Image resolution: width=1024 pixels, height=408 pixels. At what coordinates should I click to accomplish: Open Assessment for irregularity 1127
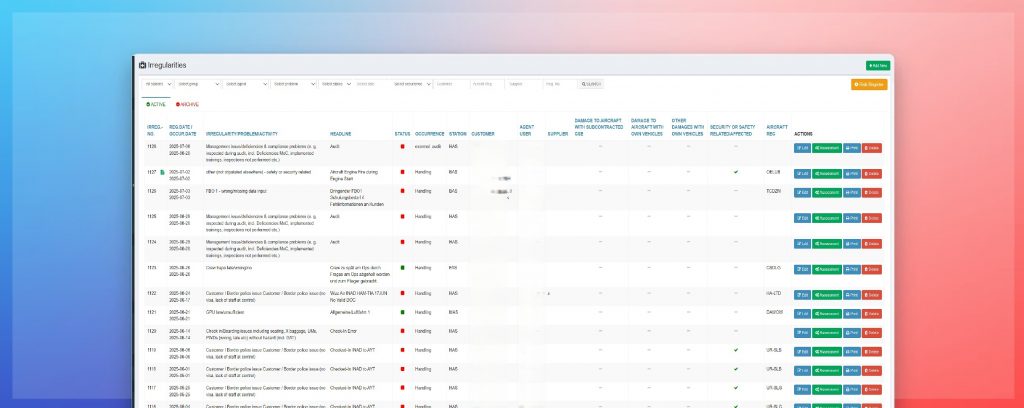click(x=826, y=173)
